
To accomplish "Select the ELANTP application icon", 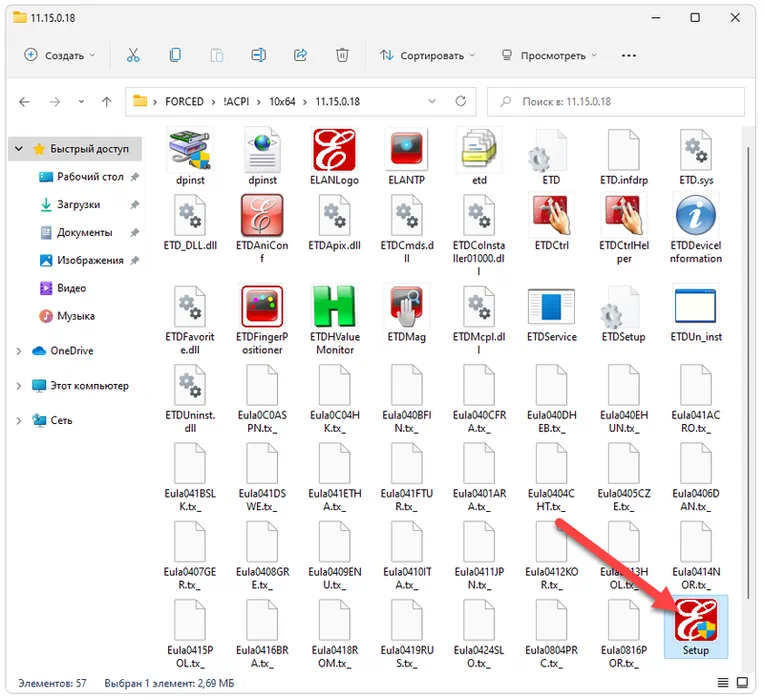I will 406,152.
